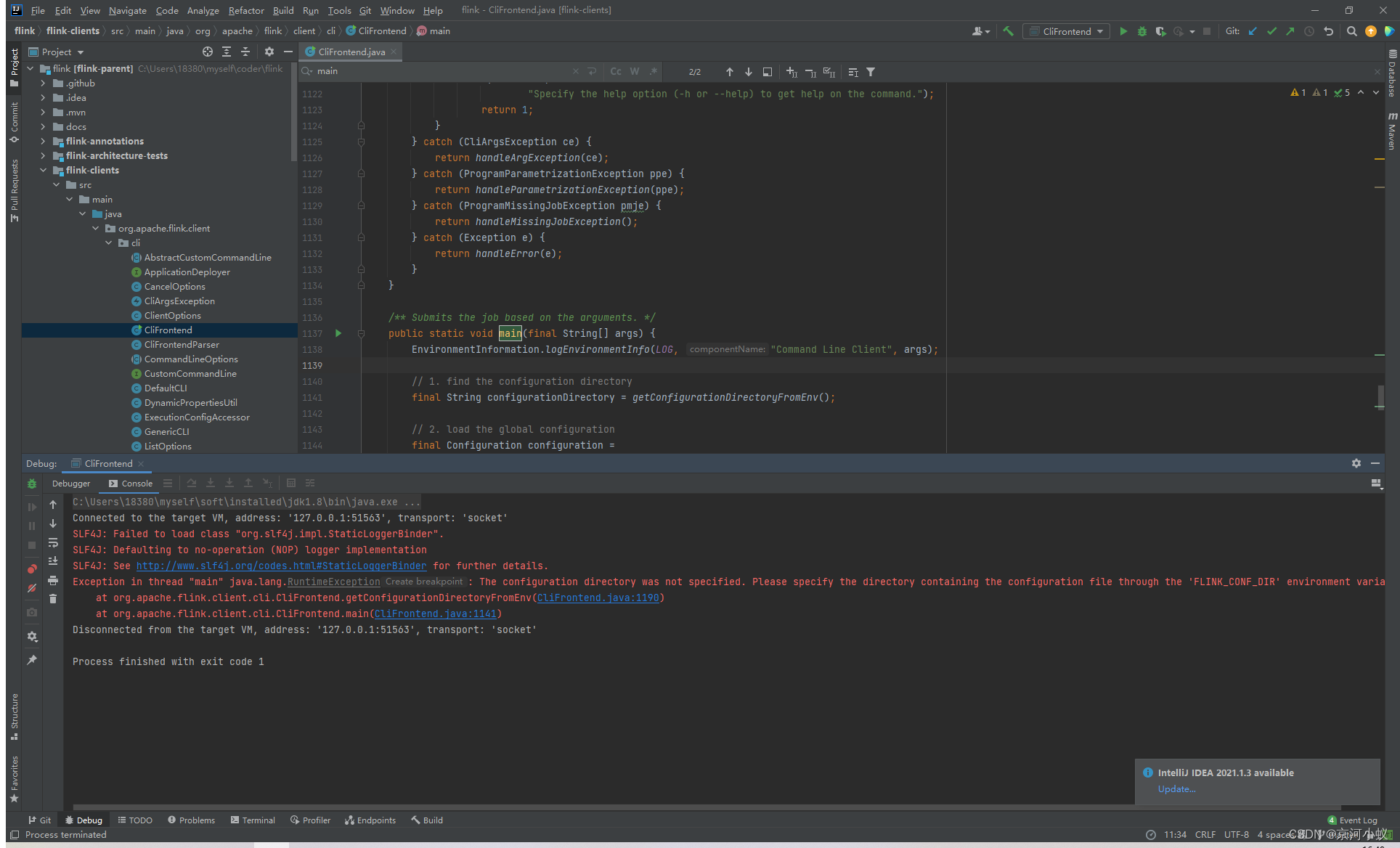Switch to the Debugger tab
Viewport: 1400px width, 848px height.
click(71, 484)
